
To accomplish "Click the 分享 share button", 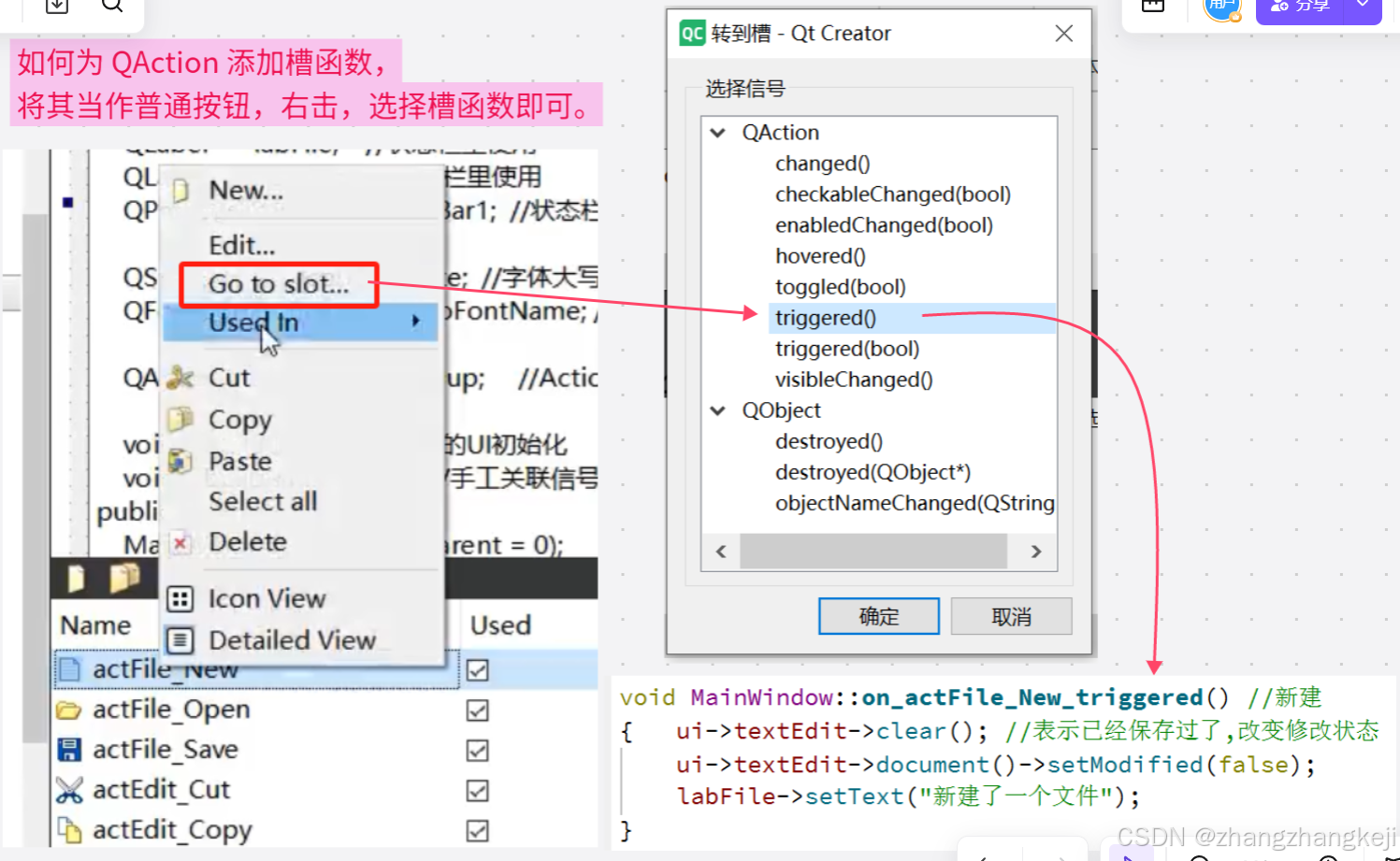I will pyautogui.click(x=1301, y=7).
